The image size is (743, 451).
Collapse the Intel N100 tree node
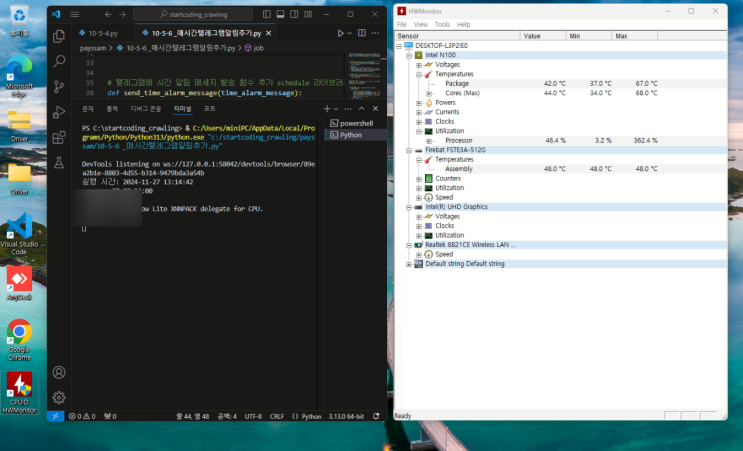click(408, 56)
